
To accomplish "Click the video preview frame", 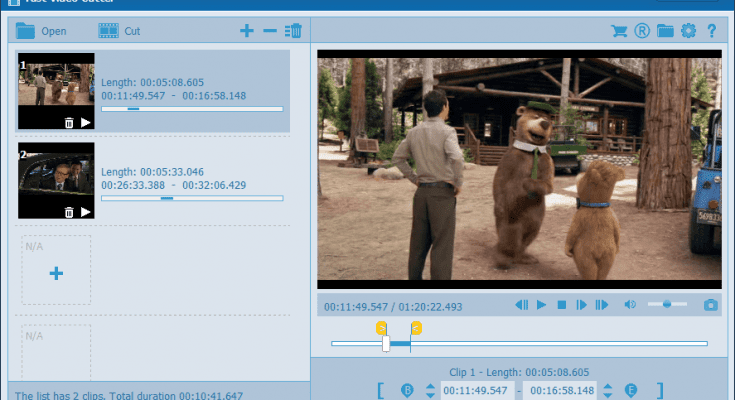I will (519, 169).
